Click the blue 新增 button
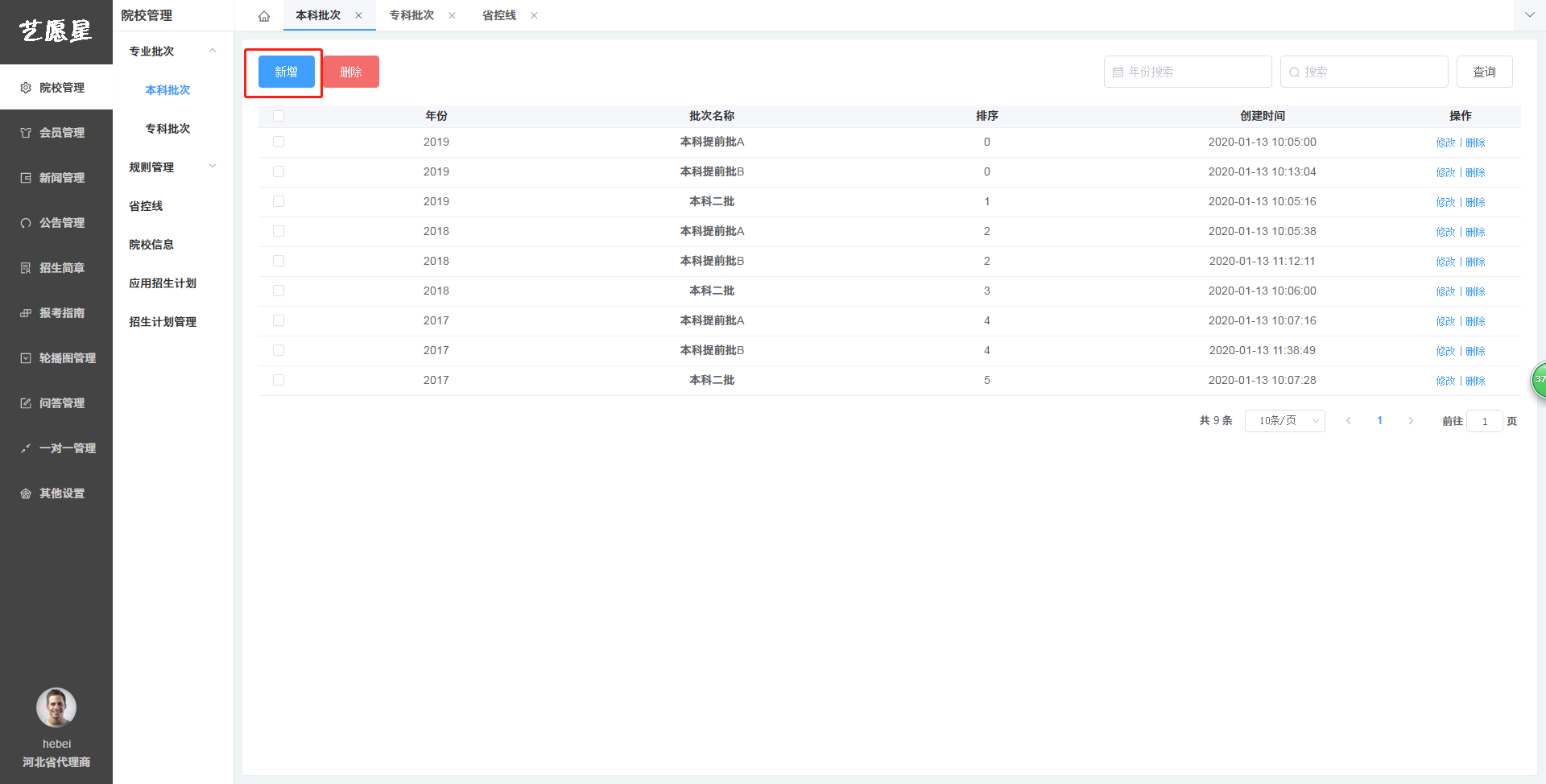The height and width of the screenshot is (784, 1546). [x=287, y=72]
